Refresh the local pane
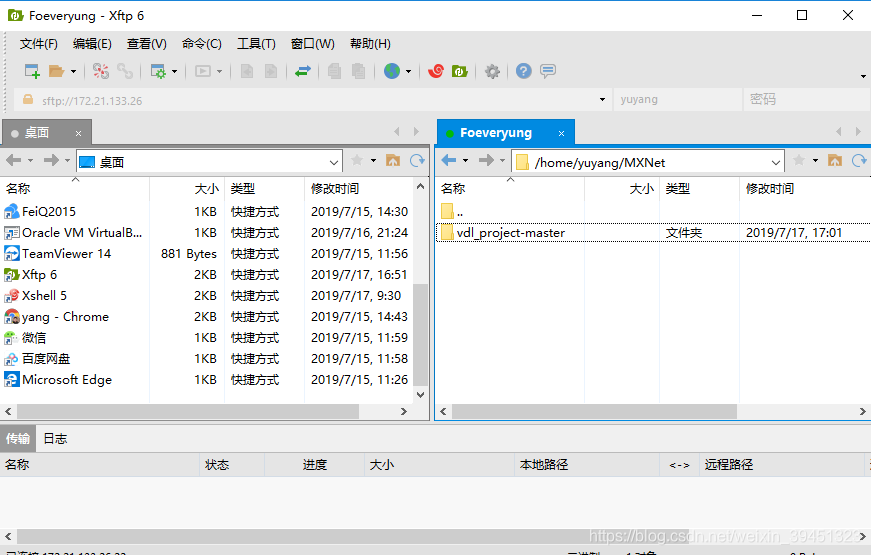Viewport: 871px width, 555px height. pyautogui.click(x=417, y=161)
